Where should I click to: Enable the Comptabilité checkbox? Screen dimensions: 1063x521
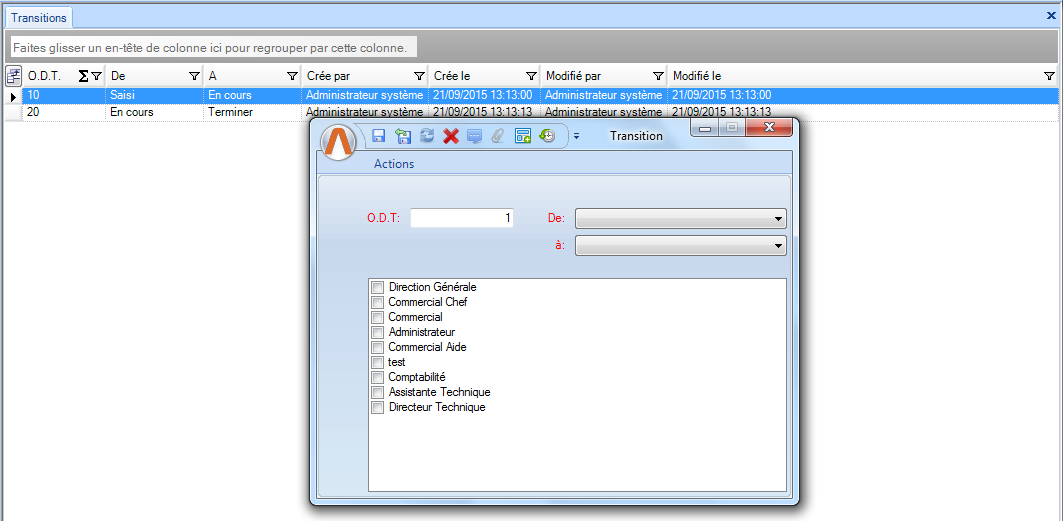tap(378, 378)
